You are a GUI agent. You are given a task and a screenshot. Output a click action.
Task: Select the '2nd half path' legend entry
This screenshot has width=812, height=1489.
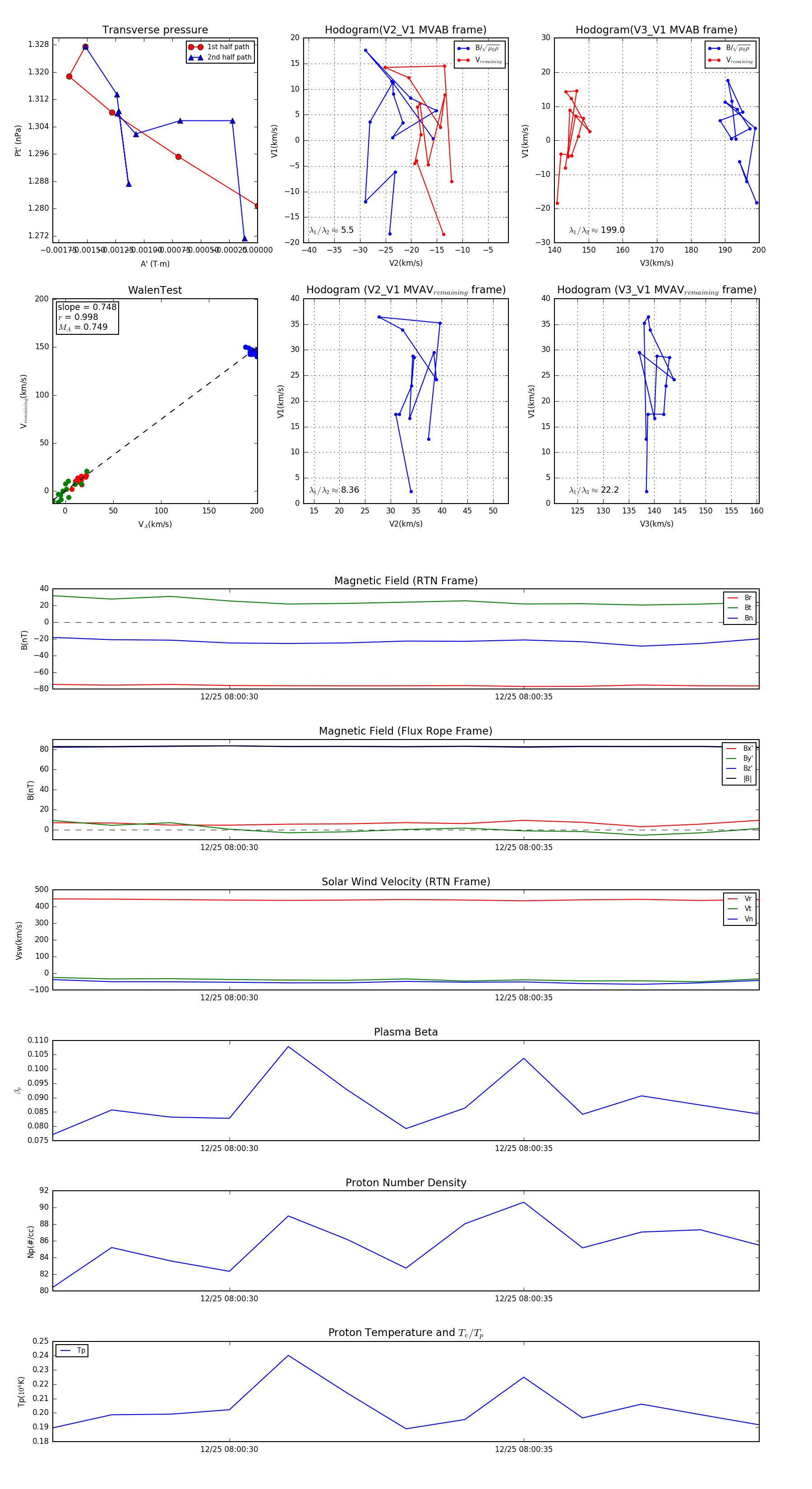click(221, 57)
